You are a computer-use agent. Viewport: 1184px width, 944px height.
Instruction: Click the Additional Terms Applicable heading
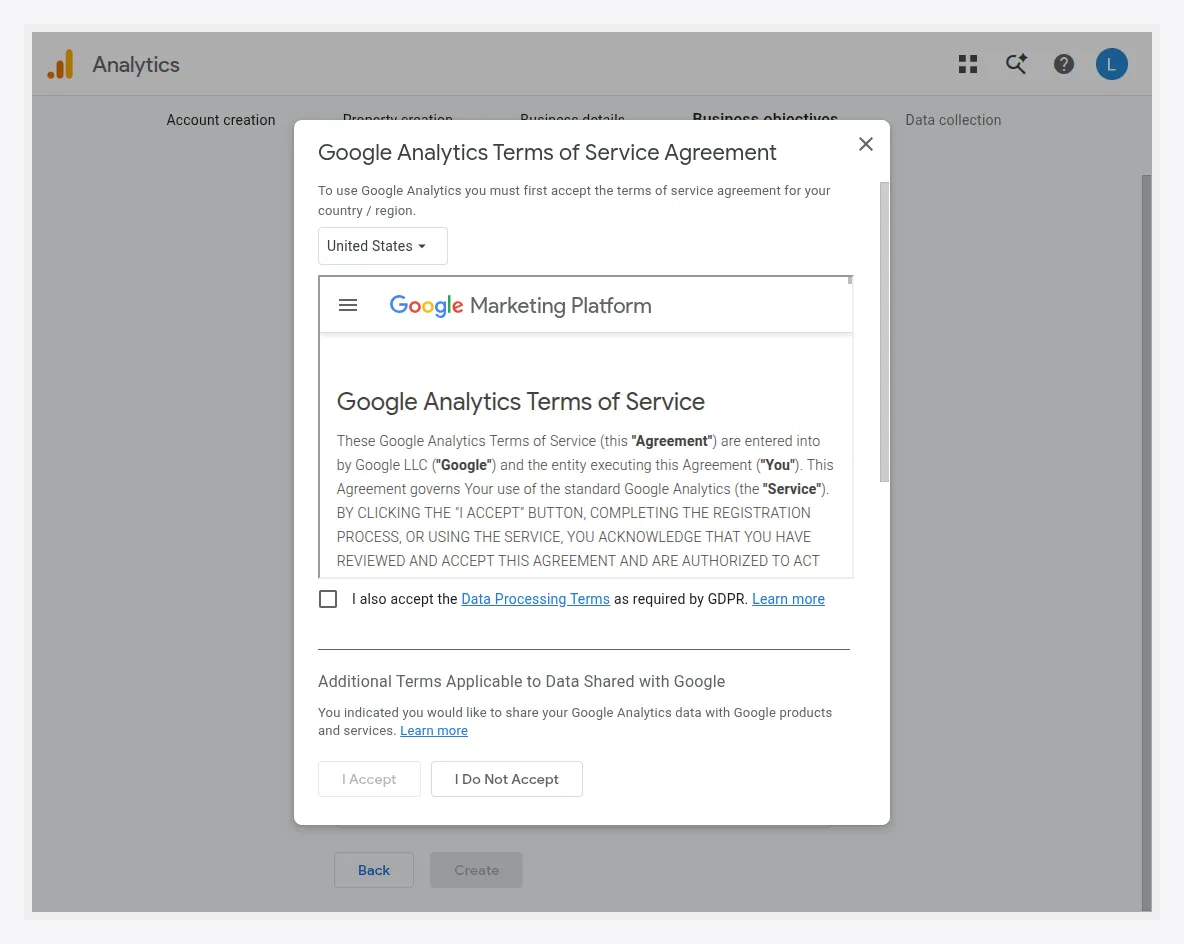(x=521, y=681)
